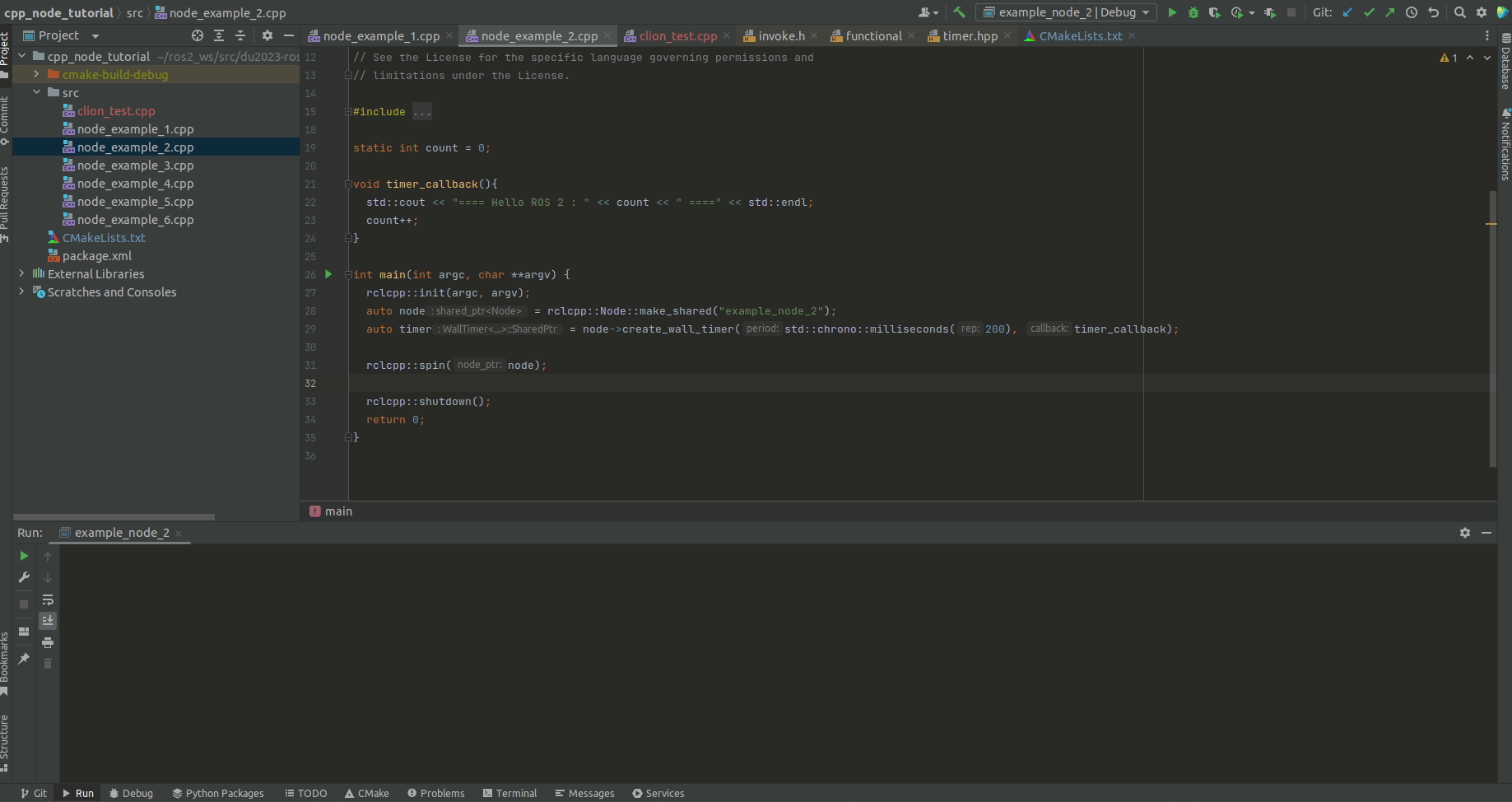Collapse the cpp_node_tutorial root folder
The width and height of the screenshot is (1512, 802).
click(x=22, y=56)
